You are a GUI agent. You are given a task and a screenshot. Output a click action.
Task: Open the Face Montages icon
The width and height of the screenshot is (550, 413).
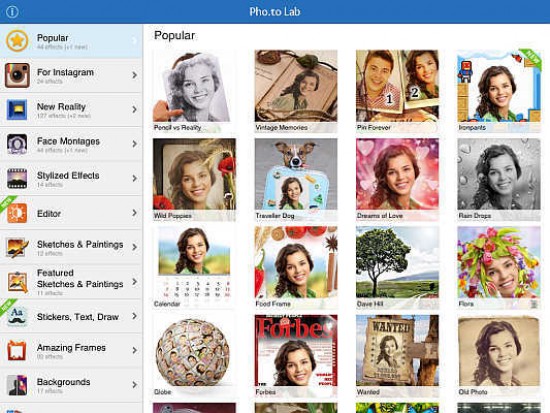17,144
